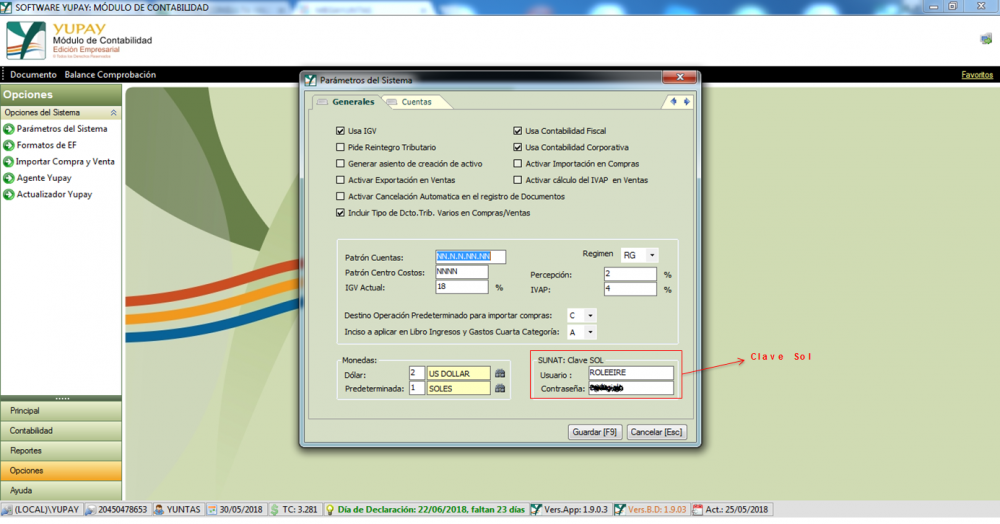Click the Patrón Centro Costos field

[x=462, y=272]
